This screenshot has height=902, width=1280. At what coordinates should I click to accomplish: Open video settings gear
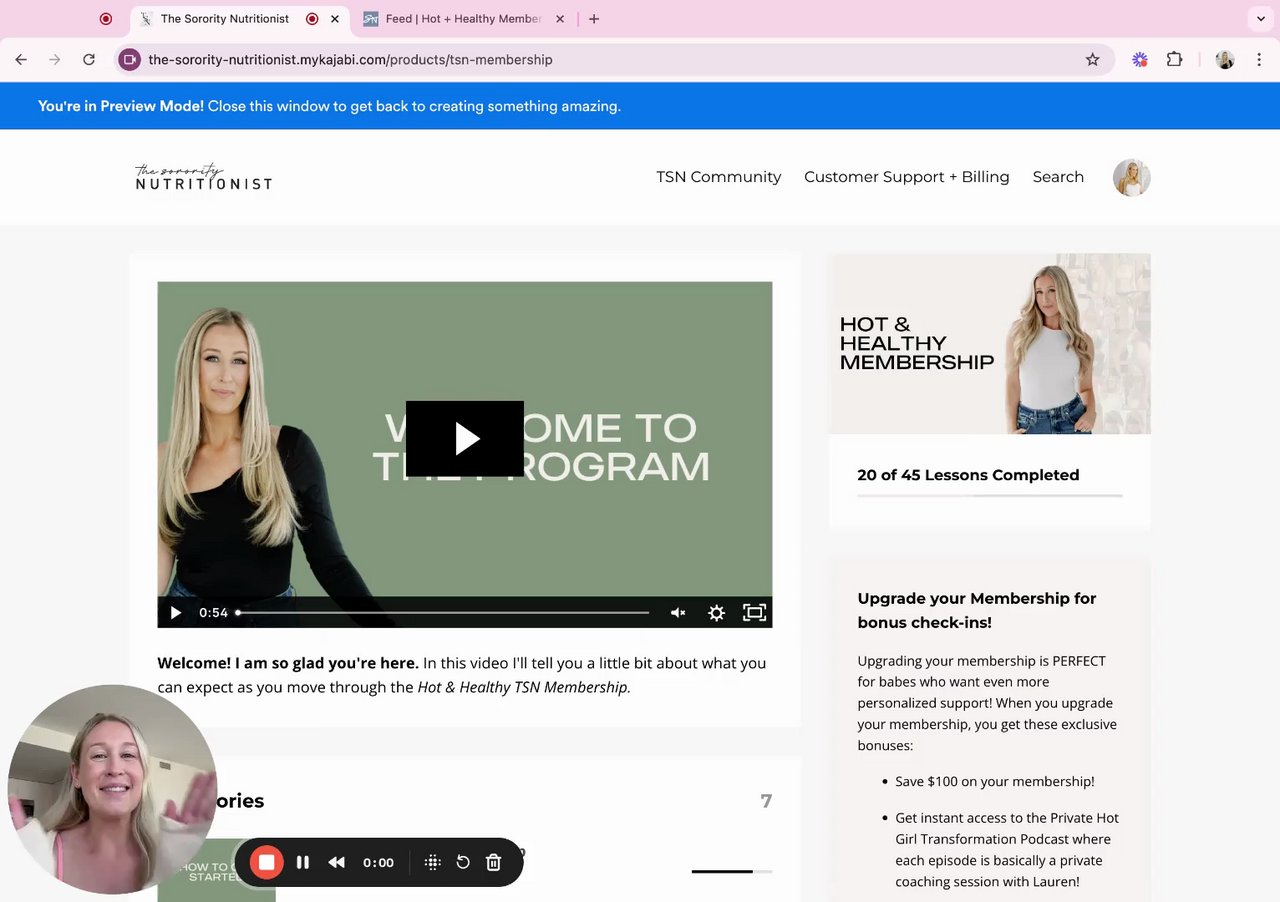pos(716,613)
